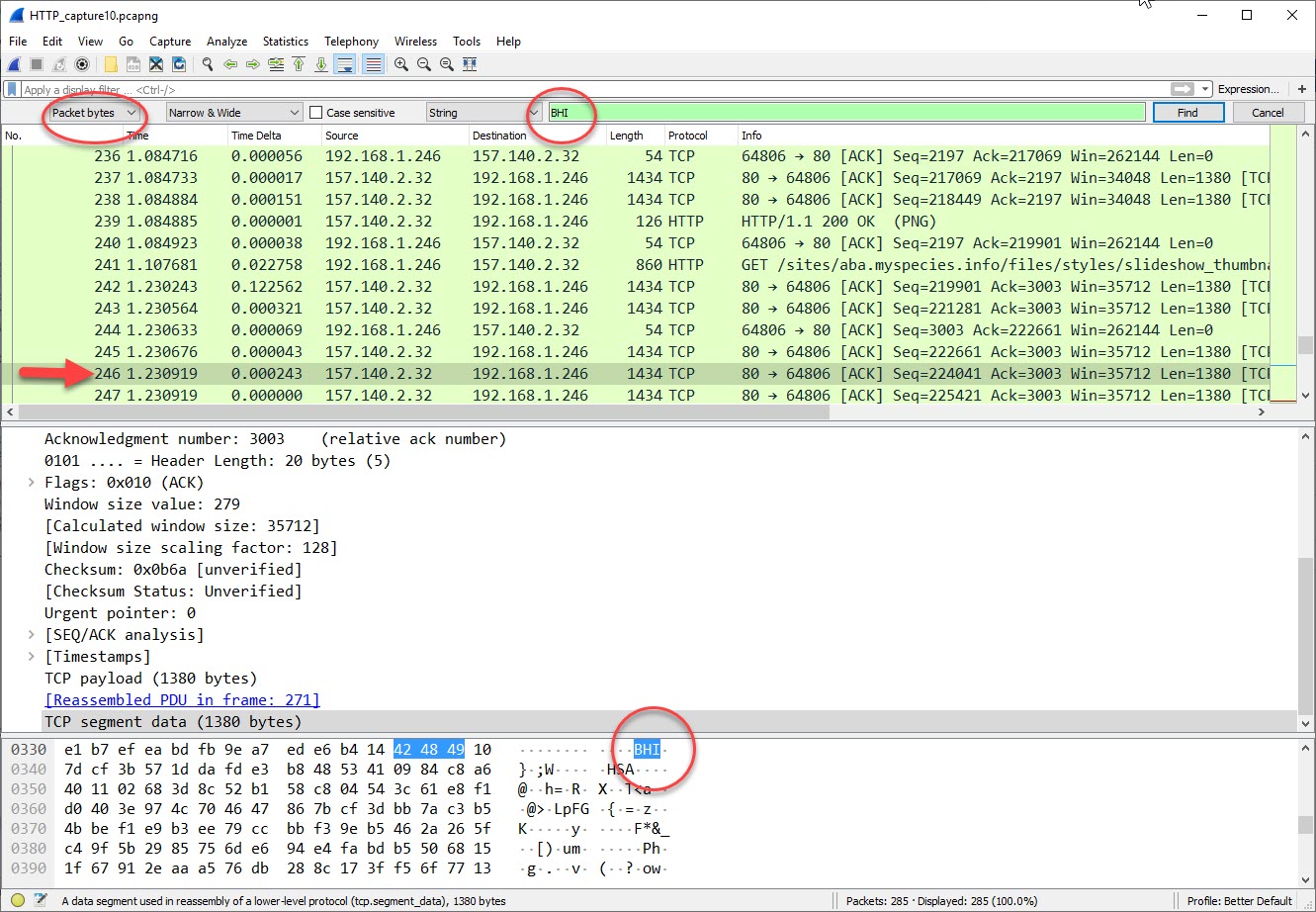This screenshot has width=1316, height=912.
Task: Go to the last packet using the down-arrow icon
Action: [321, 64]
